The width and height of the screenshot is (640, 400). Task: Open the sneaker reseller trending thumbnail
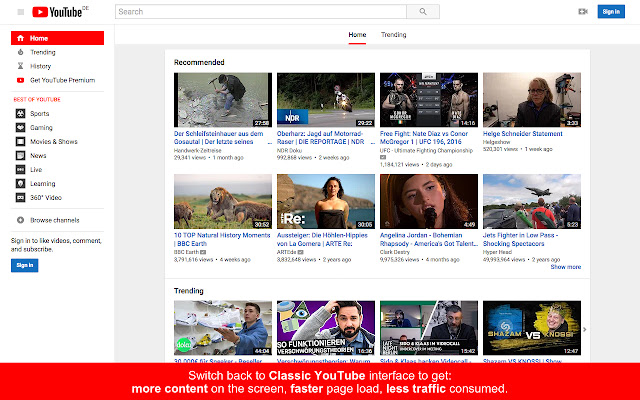click(223, 328)
